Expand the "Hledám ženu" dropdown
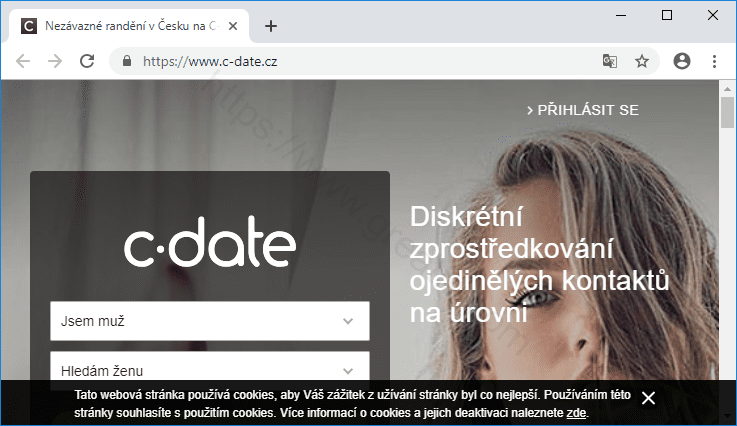 [x=210, y=369]
